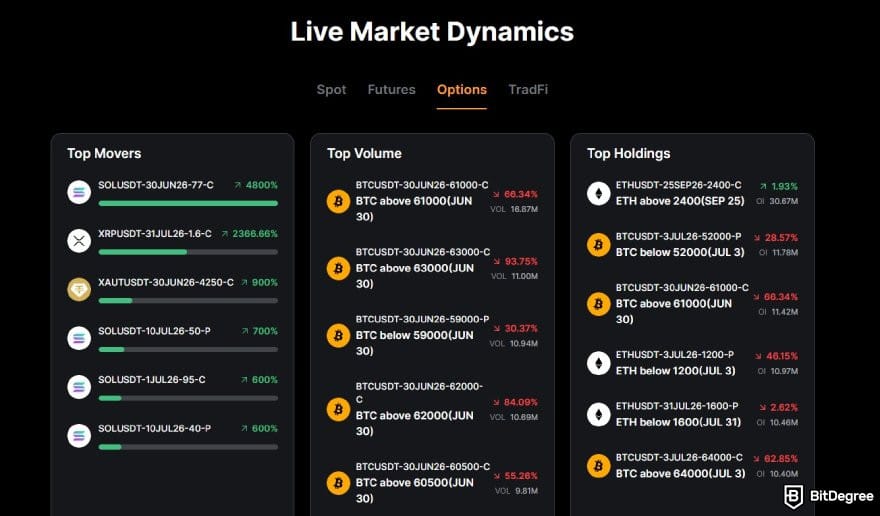The image size is (880, 516).
Task: Click Bitcoin icon beside BTC above 64000
Action: 598,466
